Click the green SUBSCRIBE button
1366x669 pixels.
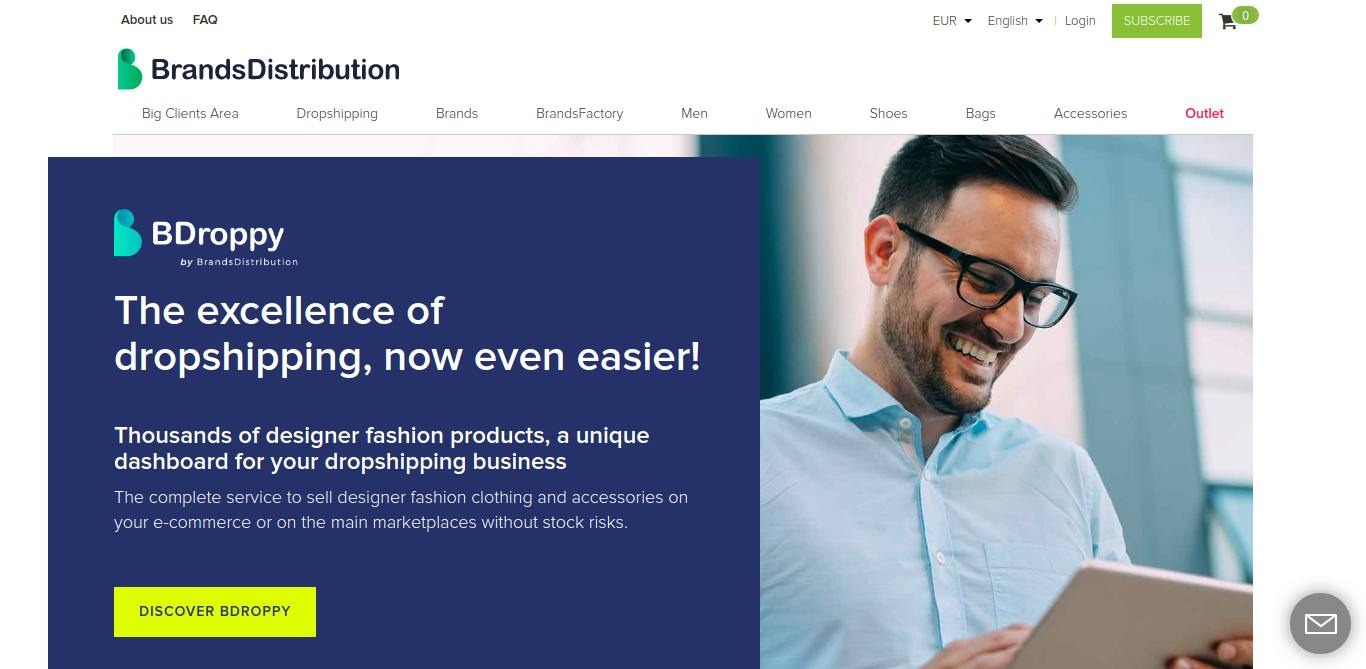click(x=1157, y=20)
